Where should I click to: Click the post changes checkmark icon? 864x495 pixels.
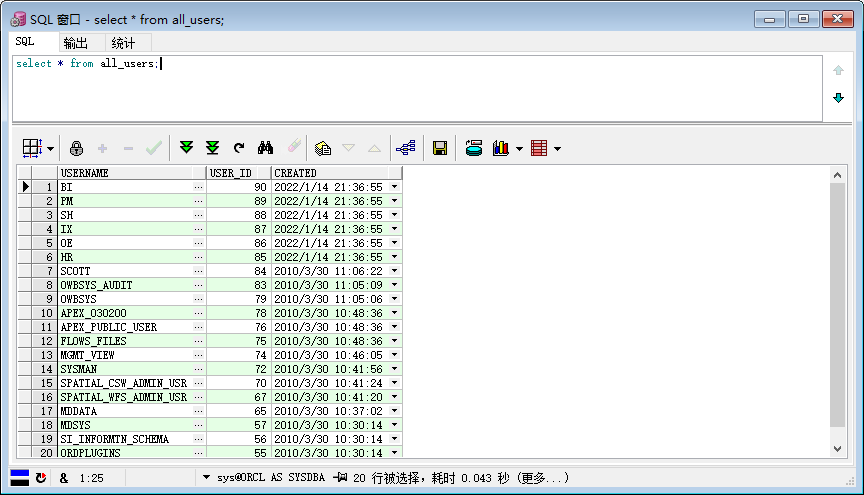click(x=154, y=148)
